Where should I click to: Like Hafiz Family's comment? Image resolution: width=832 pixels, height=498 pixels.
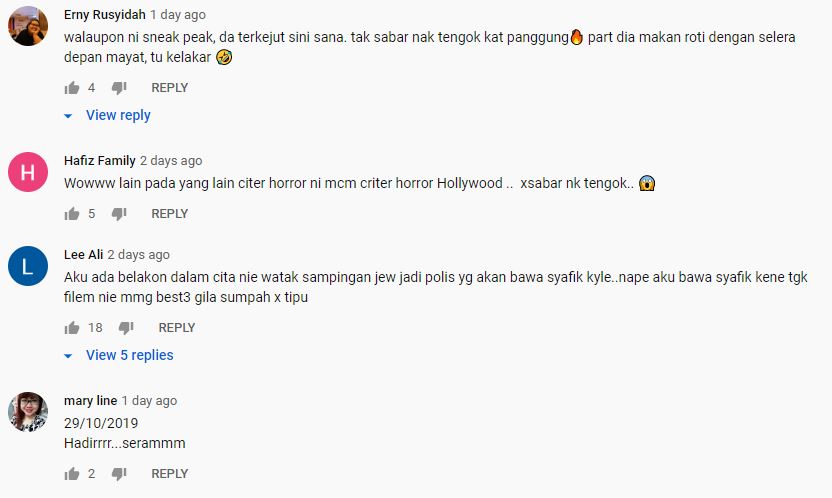[72, 214]
